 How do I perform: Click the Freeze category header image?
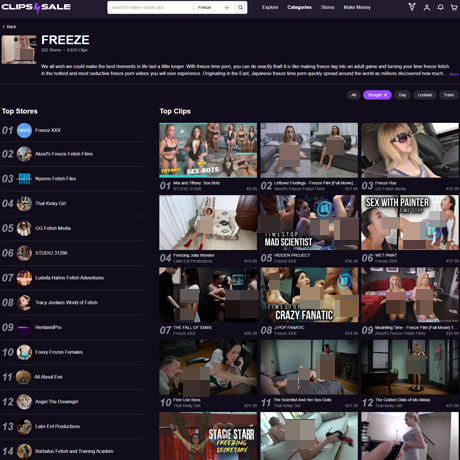(x=19, y=50)
